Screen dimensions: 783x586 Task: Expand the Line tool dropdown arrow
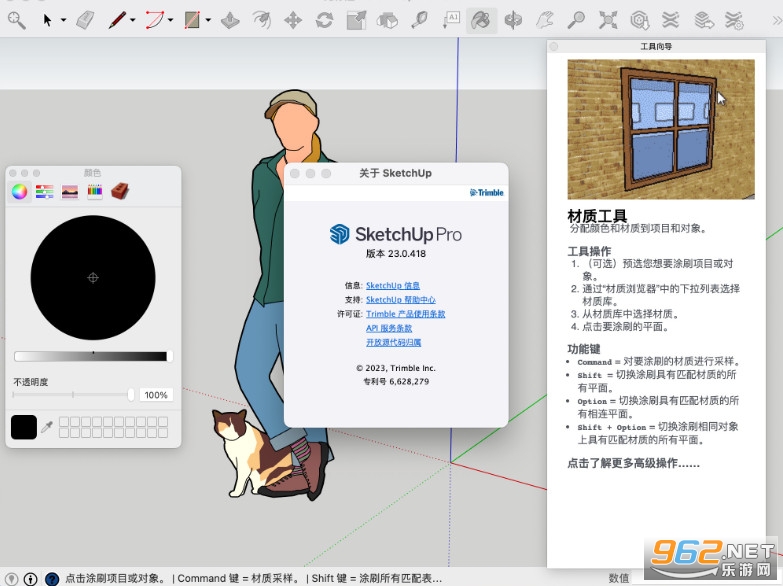click(133, 20)
